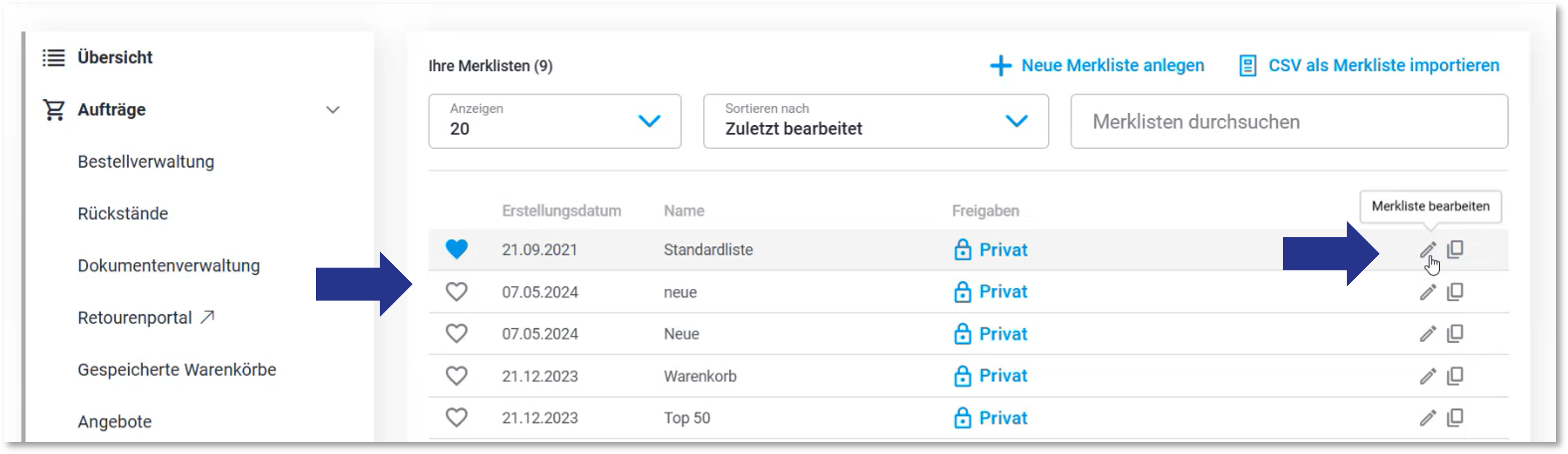The image size is (1568, 454).
Task: Unfavorite the Standardliste blue heart
Action: coord(457,249)
